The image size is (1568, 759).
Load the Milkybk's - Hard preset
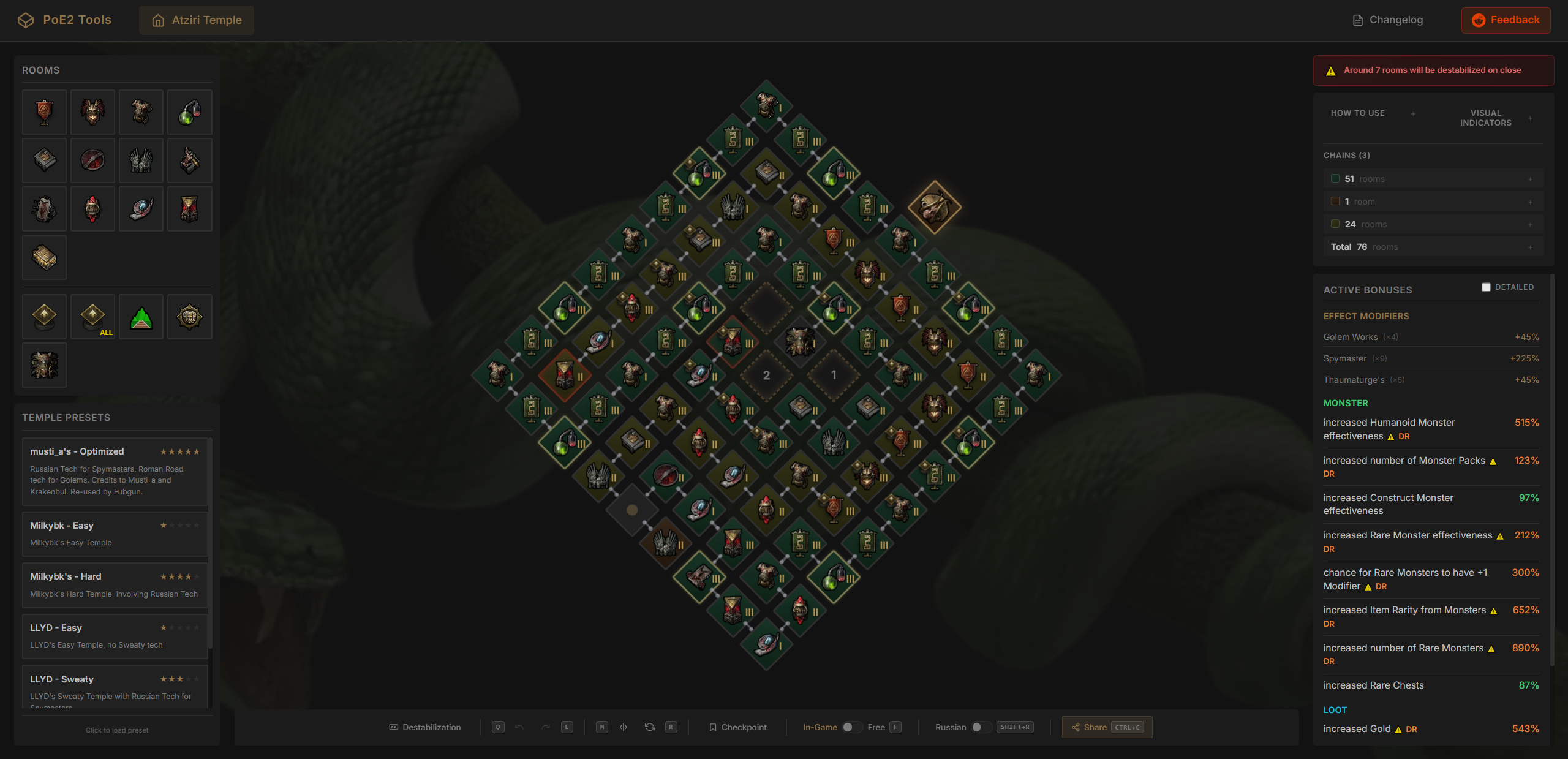115,584
